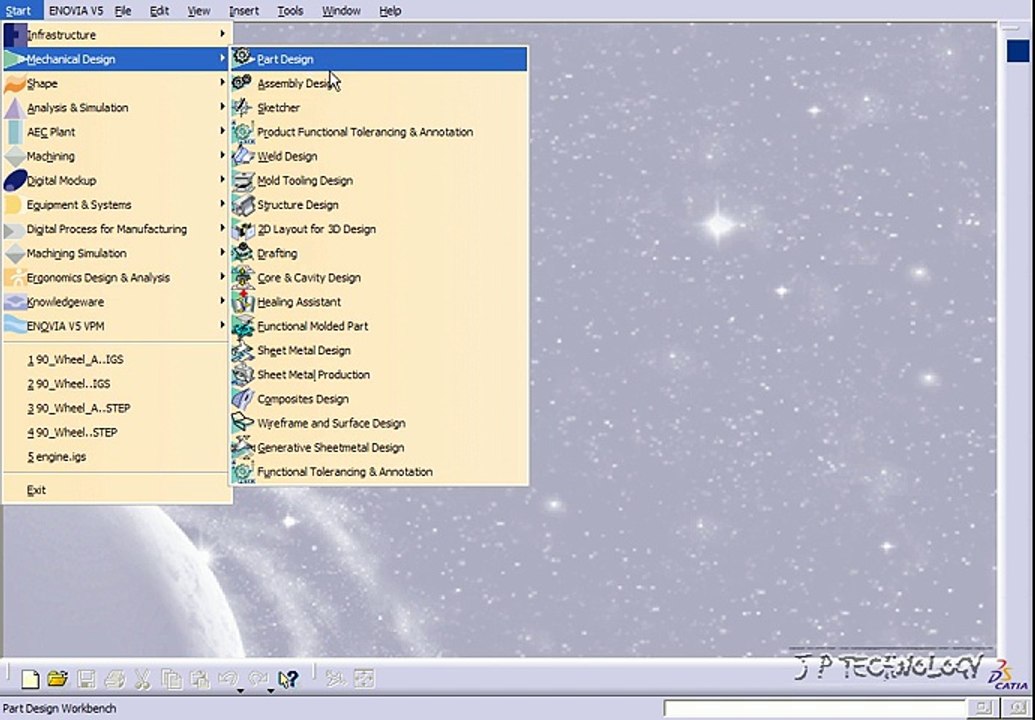Expand the Knowledgeware submenu arrow
The image size is (1035, 720).
point(222,301)
